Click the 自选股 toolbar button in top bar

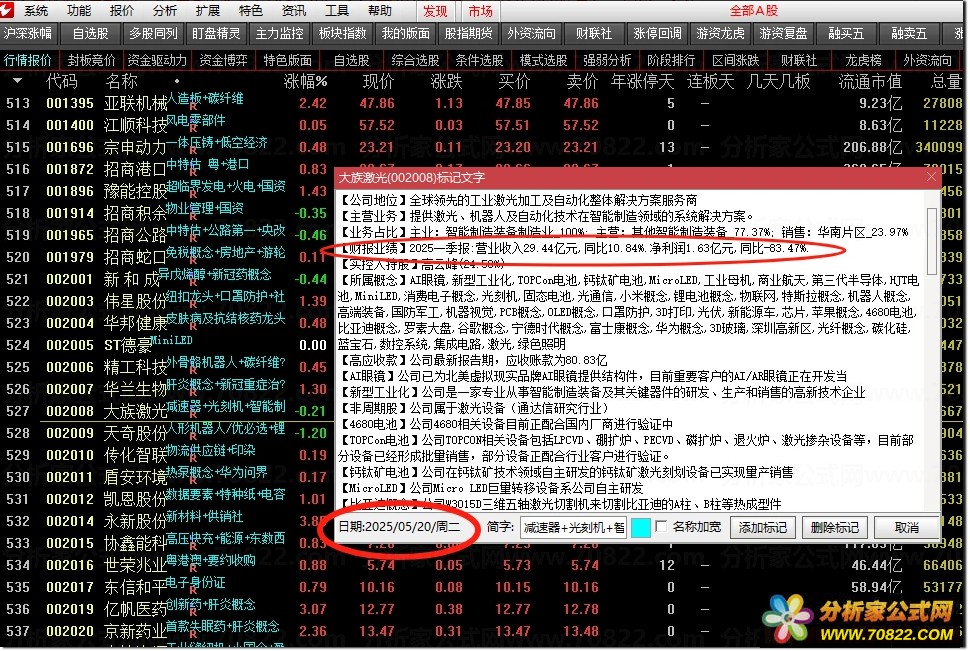pos(90,33)
